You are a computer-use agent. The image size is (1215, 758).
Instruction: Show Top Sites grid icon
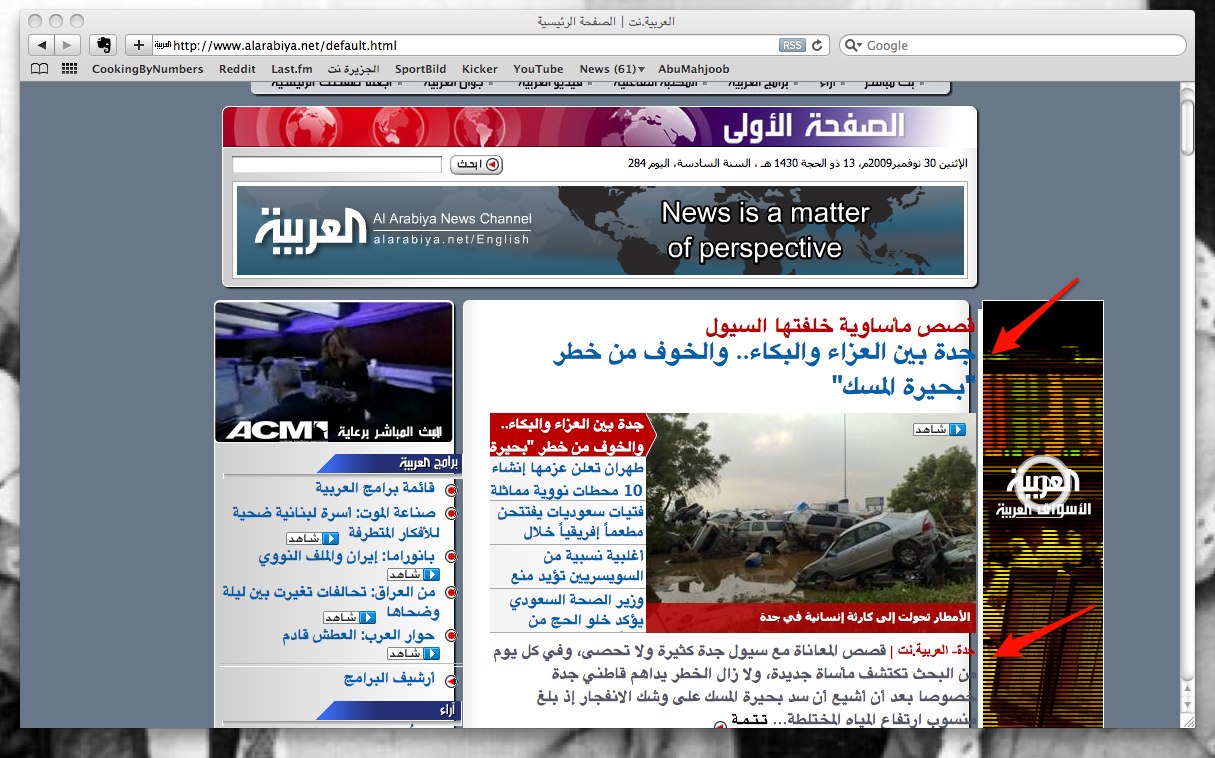(x=69, y=69)
